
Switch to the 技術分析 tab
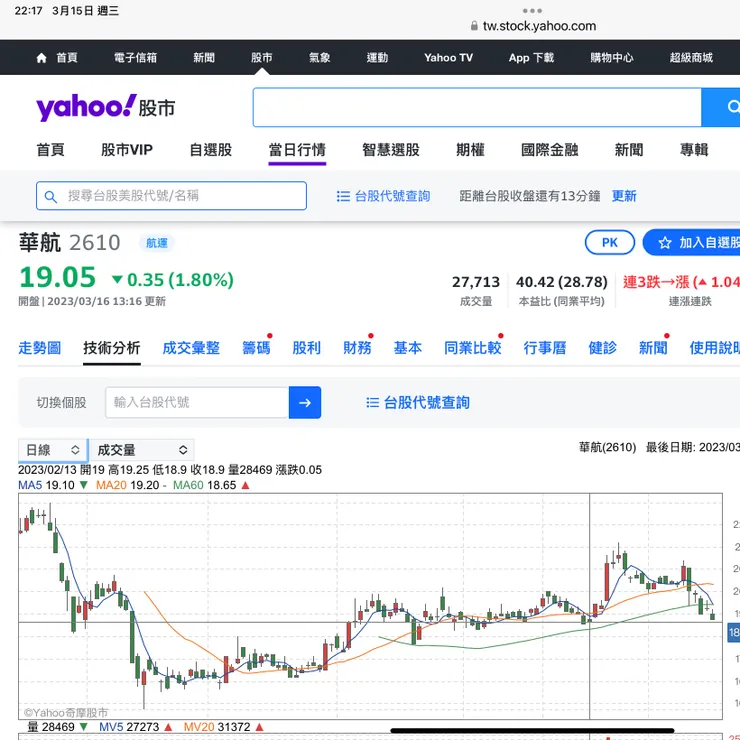(112, 348)
